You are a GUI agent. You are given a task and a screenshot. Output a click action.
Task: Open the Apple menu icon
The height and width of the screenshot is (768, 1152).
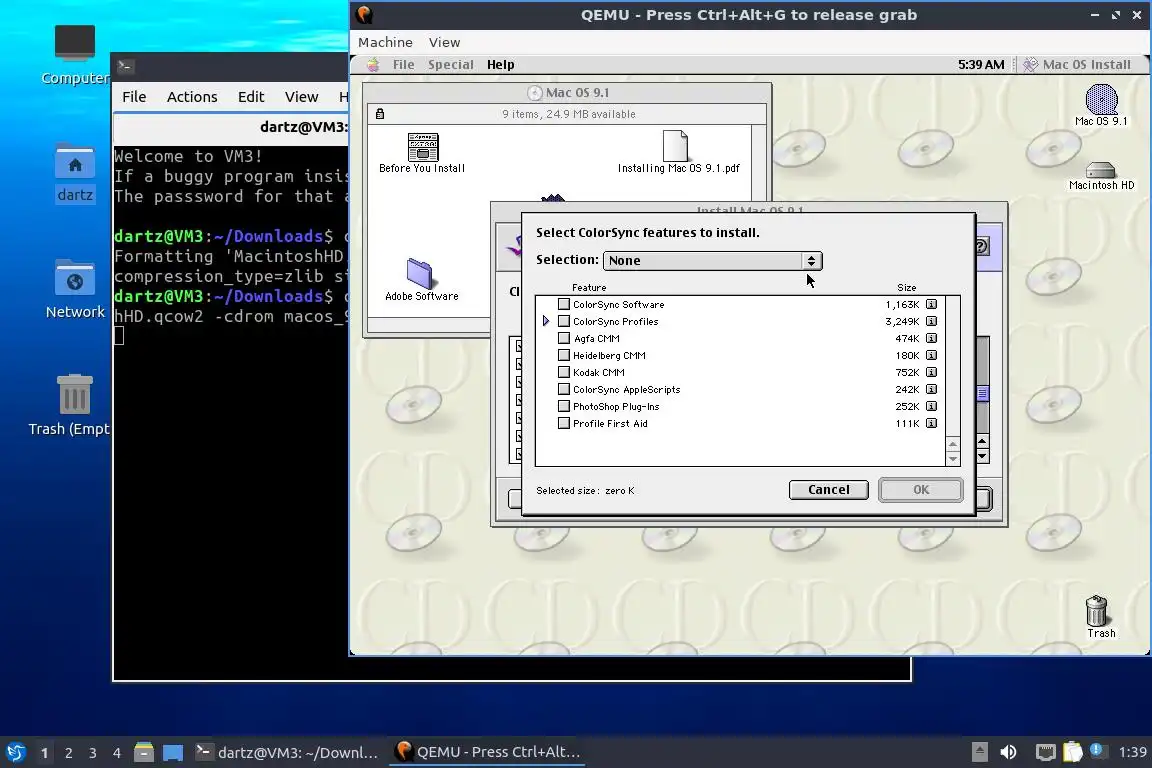coord(373,65)
